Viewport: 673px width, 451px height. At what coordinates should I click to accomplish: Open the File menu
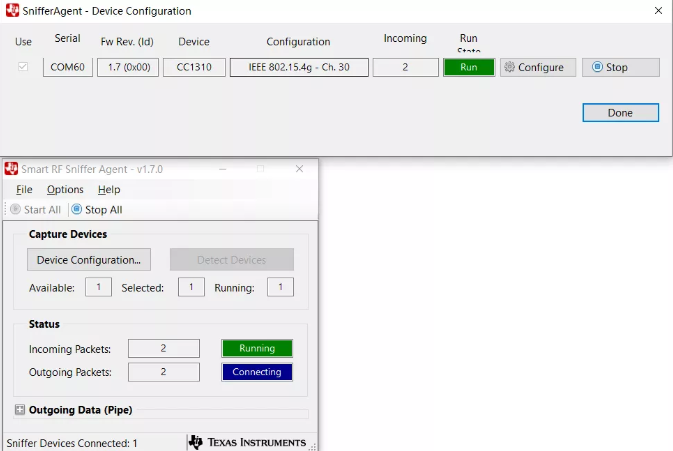click(24, 189)
